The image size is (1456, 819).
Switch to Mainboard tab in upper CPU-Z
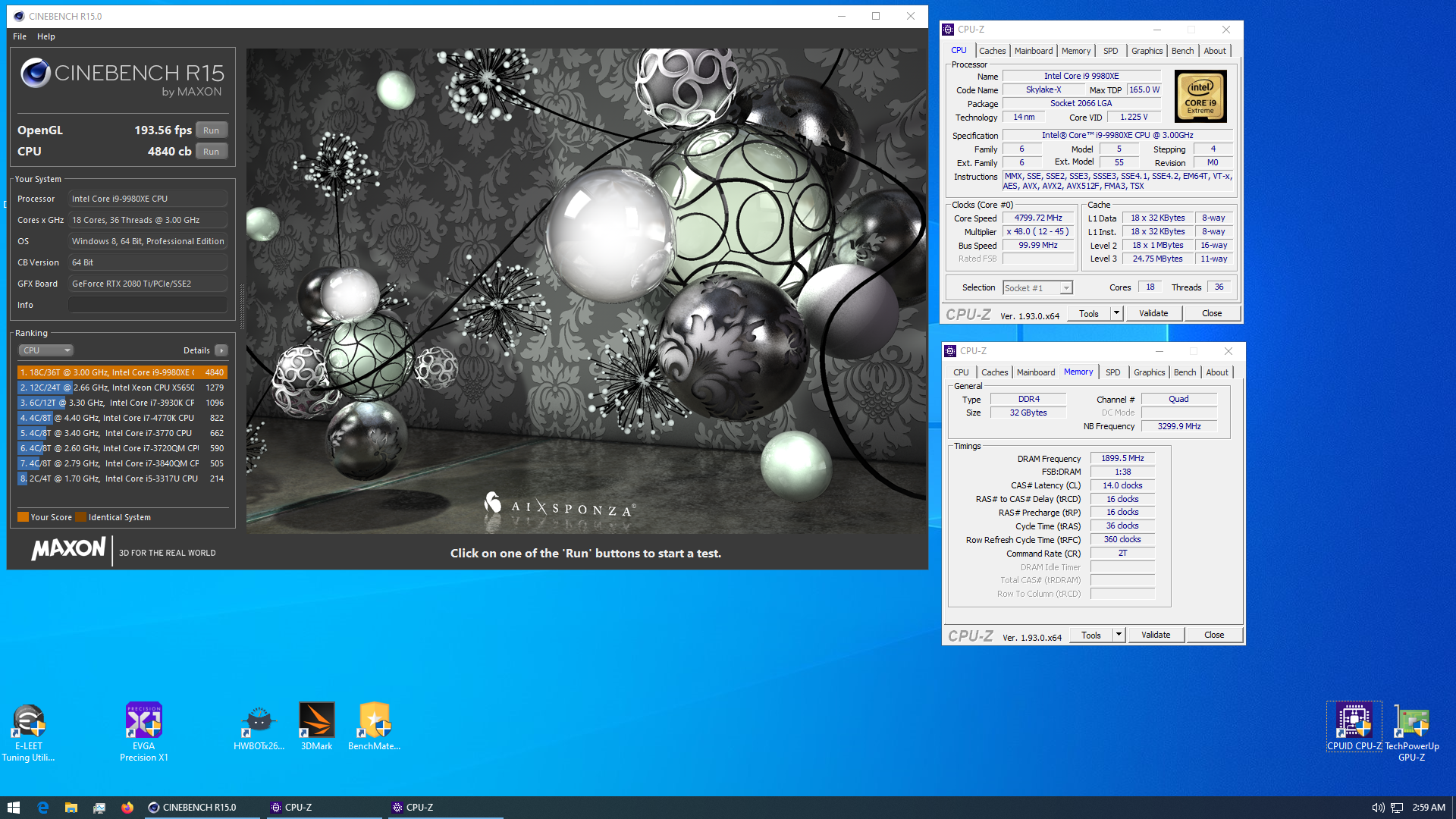click(1034, 51)
